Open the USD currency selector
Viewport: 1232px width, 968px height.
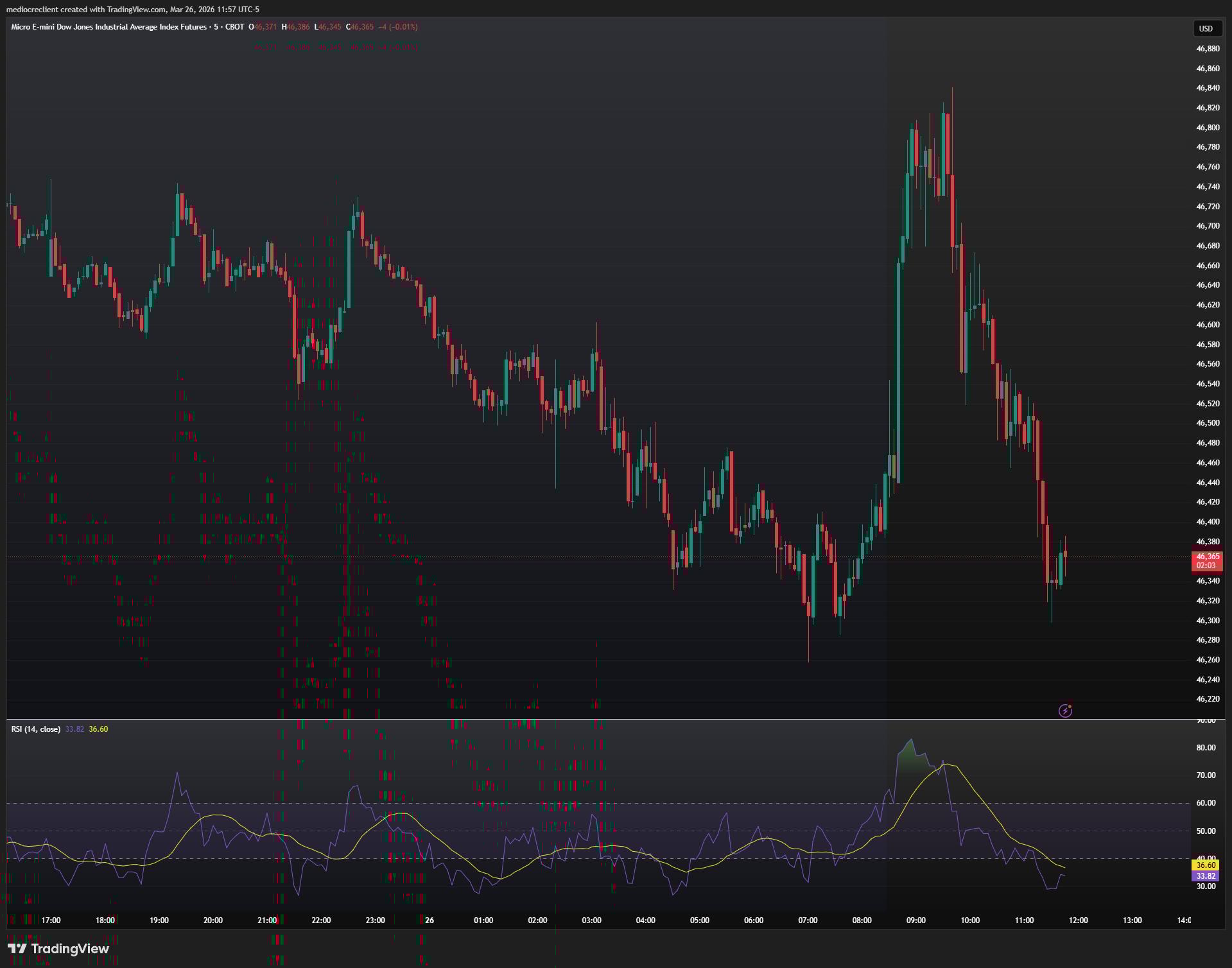tap(1206, 28)
